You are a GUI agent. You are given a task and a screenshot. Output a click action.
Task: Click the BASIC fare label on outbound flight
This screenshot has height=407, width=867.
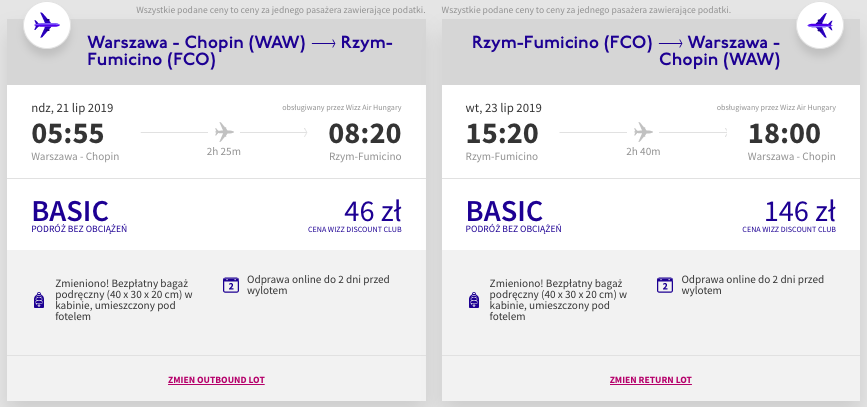click(70, 212)
